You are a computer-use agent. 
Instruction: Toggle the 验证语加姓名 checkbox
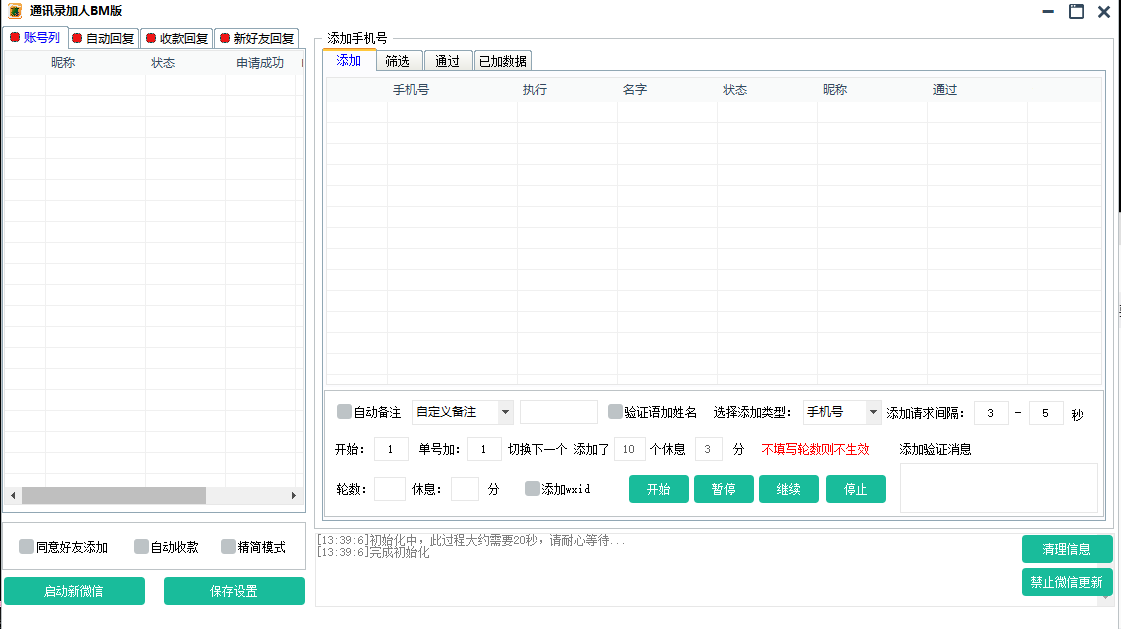[x=615, y=412]
